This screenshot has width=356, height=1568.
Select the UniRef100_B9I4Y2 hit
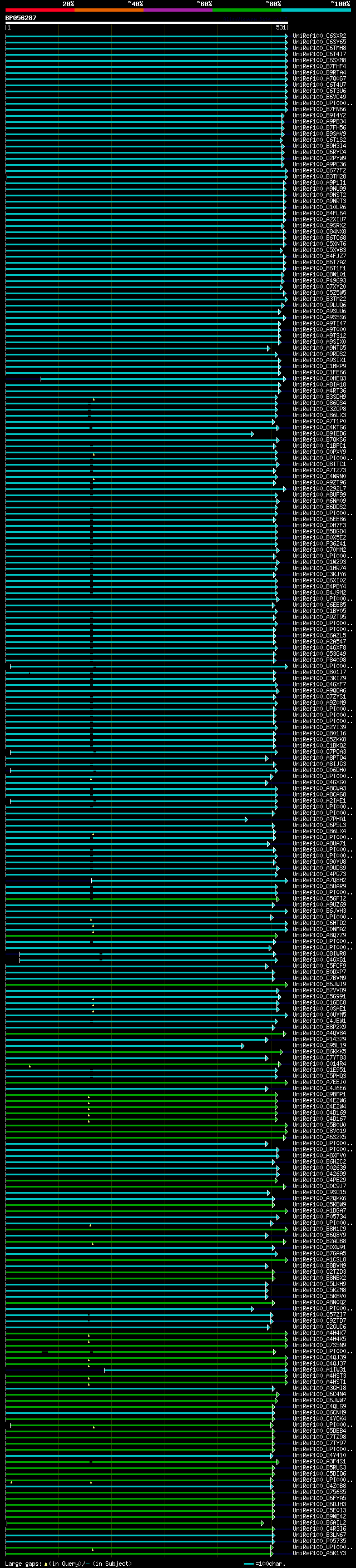[319, 115]
